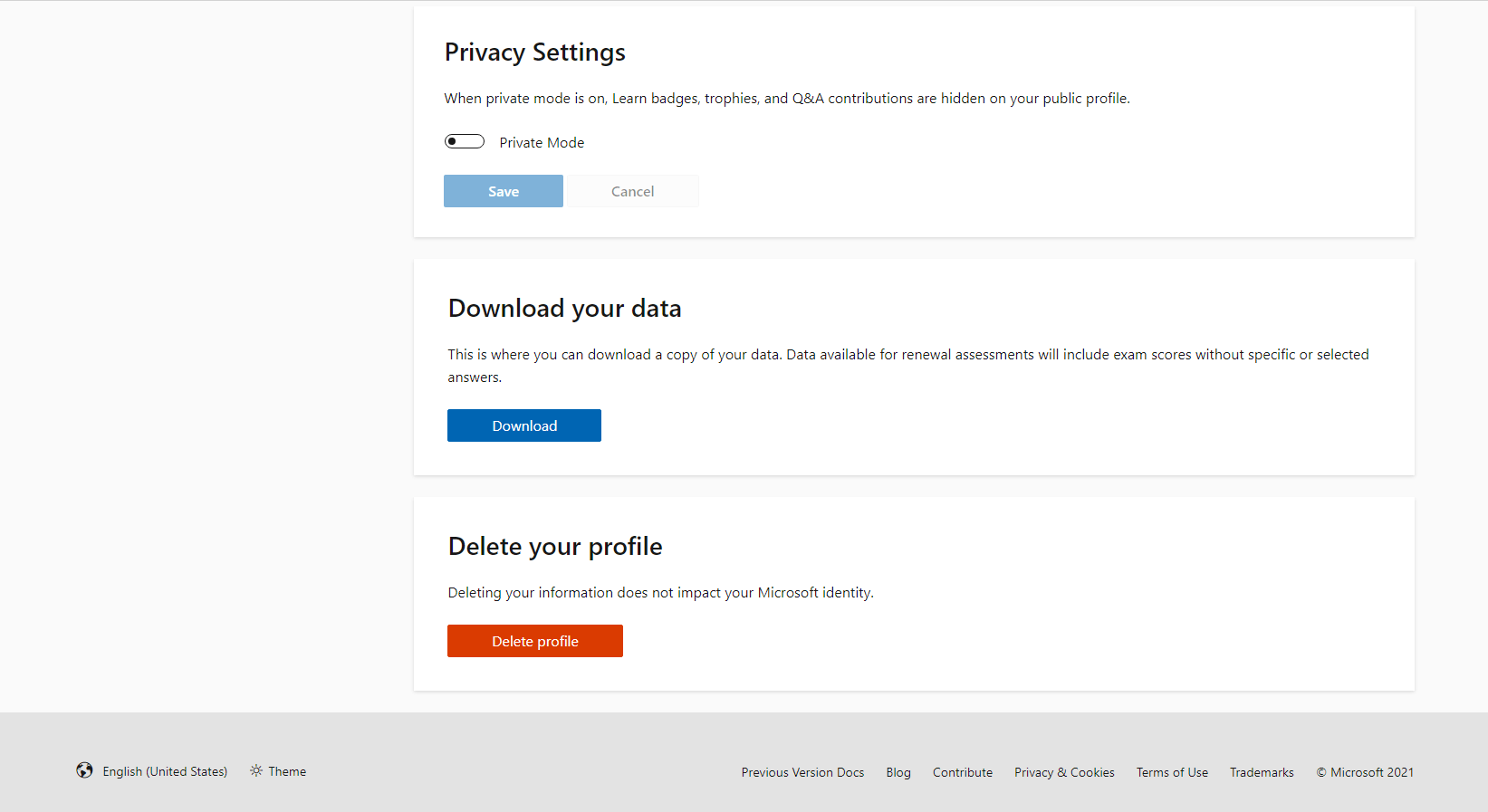Open the Blog footer link
The width and height of the screenshot is (1488, 812).
point(898,772)
